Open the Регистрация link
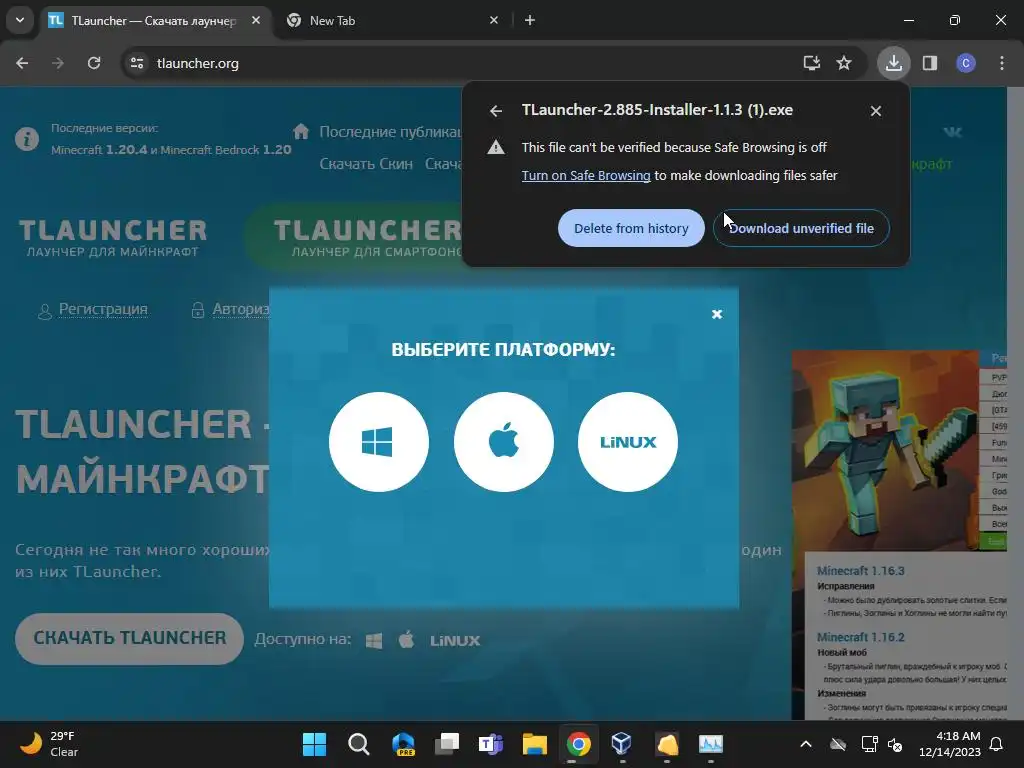Viewport: 1024px width, 768px height. (x=103, y=309)
